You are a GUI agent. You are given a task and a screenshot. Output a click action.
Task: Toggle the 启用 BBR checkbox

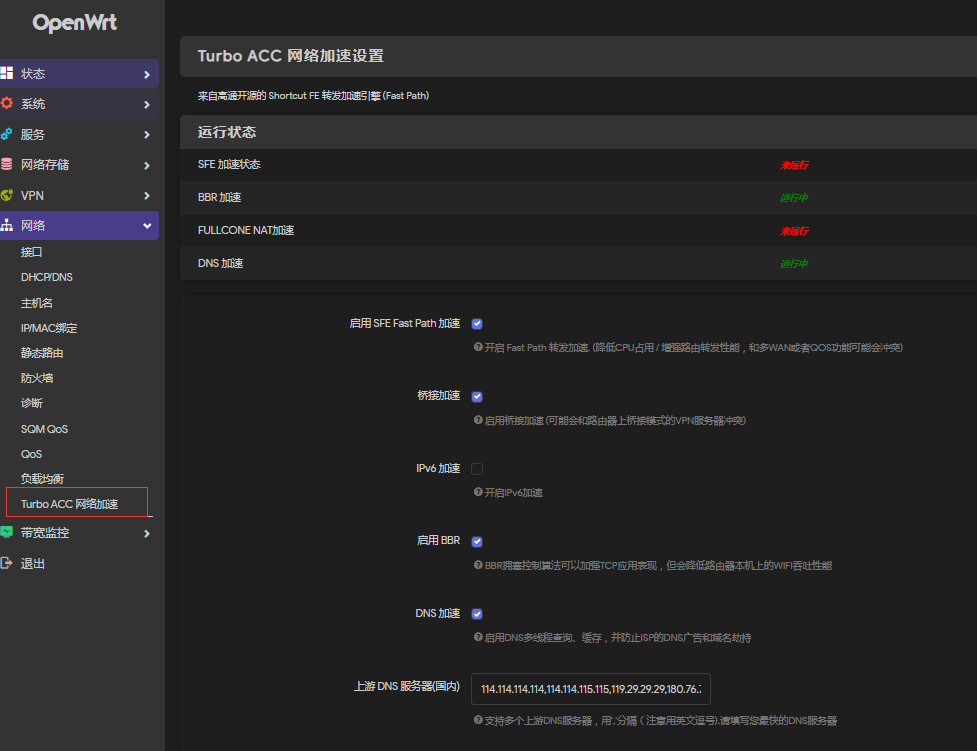(x=477, y=542)
